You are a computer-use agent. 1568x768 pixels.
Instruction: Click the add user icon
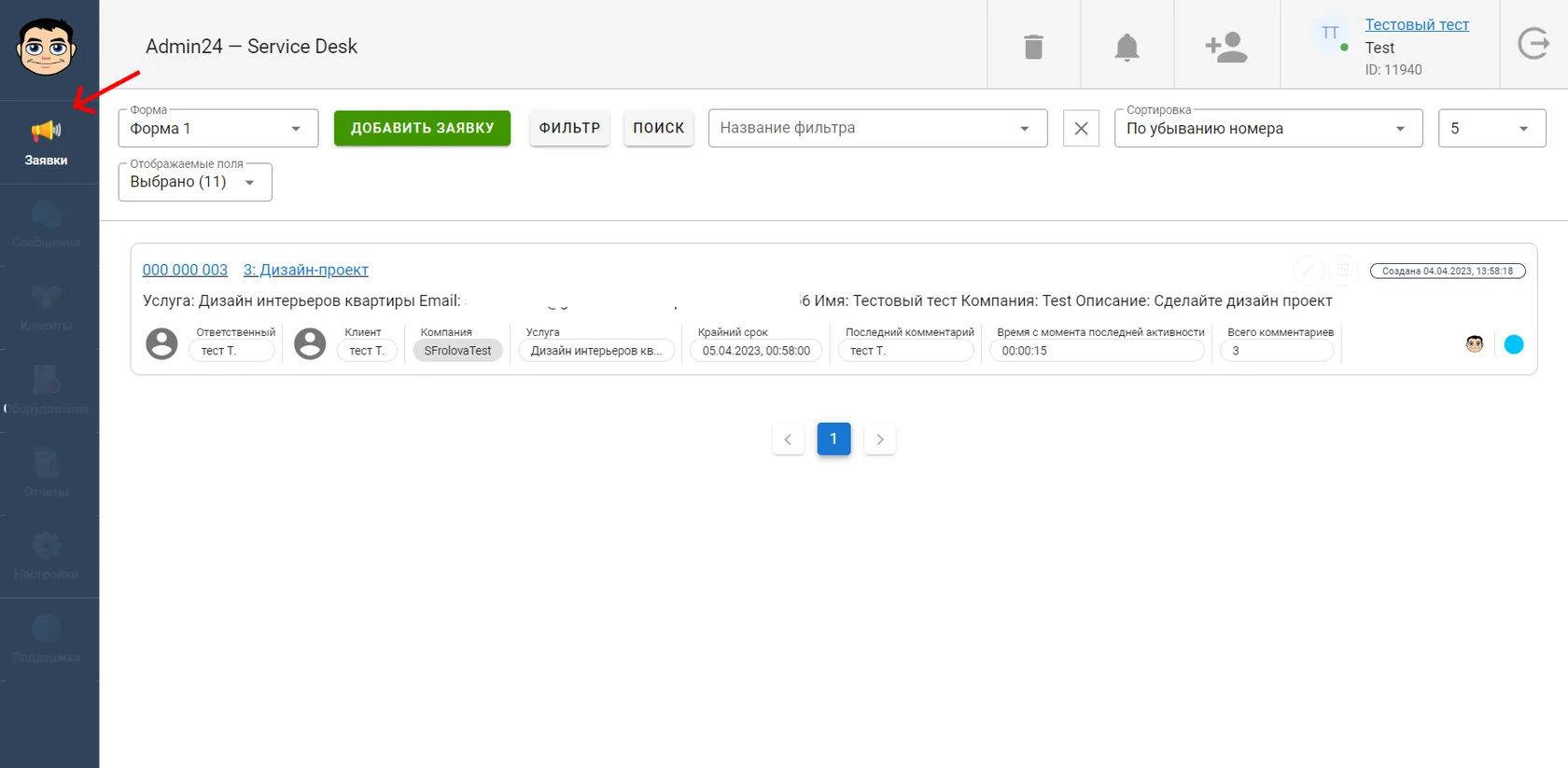click(1226, 47)
